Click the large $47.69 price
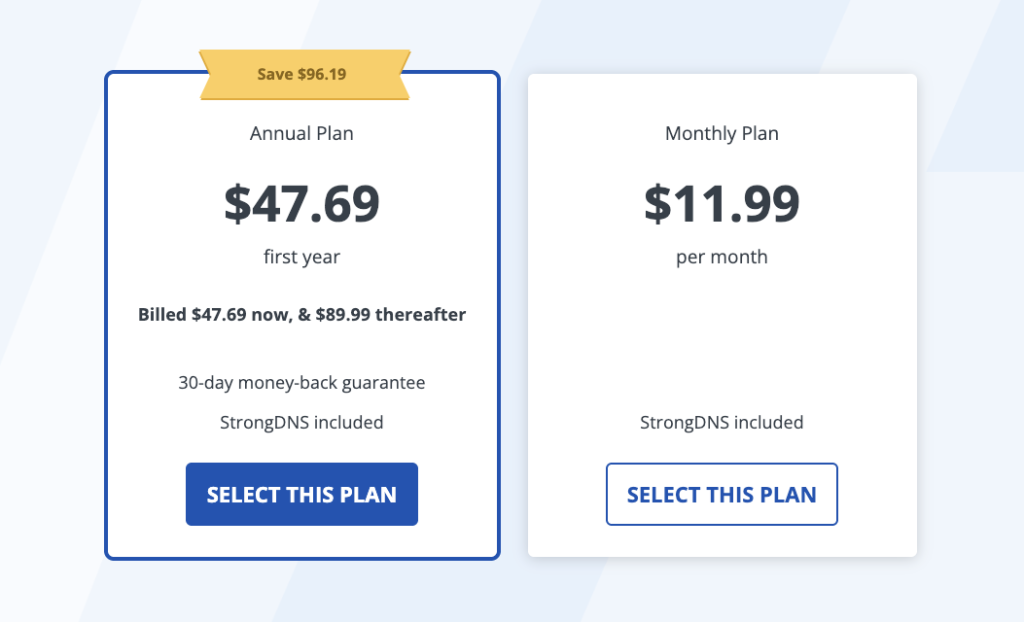Viewport: 1024px width, 622px height. pos(301,203)
